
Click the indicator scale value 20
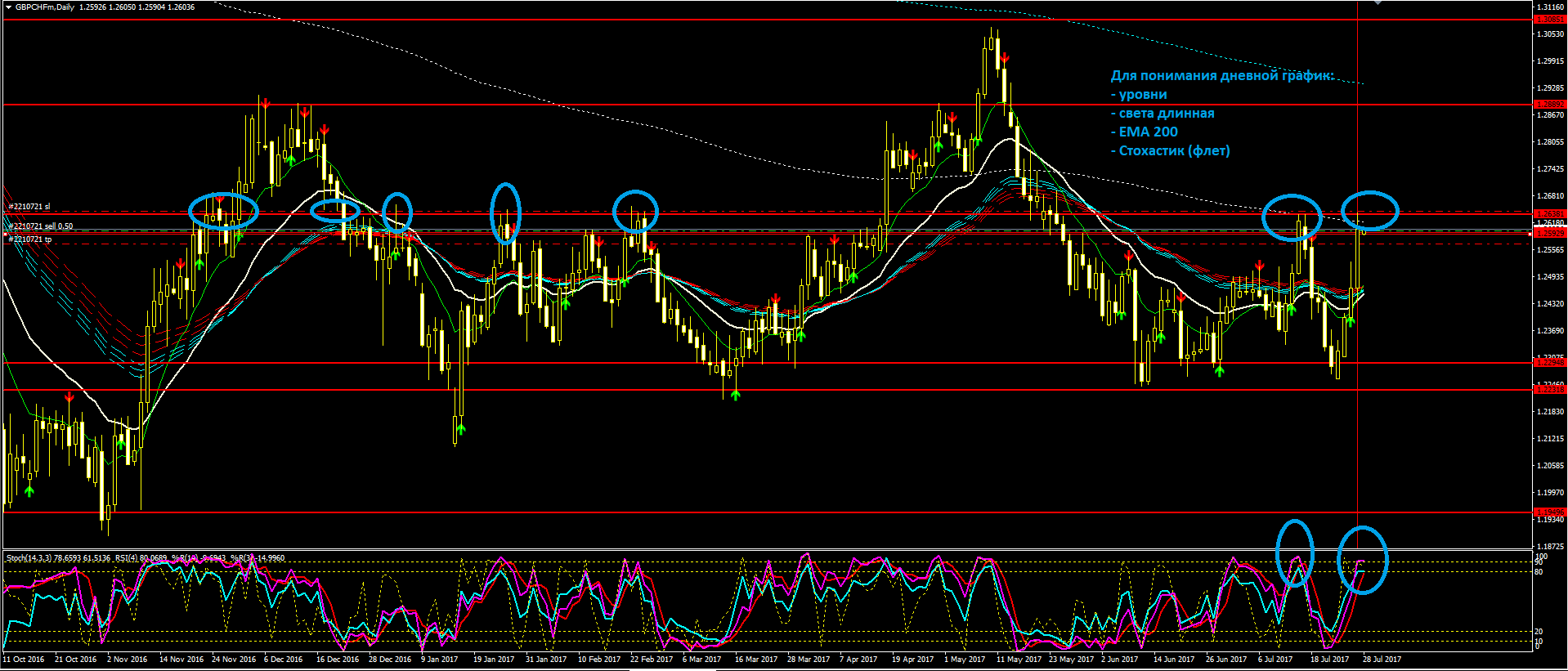[1539, 632]
